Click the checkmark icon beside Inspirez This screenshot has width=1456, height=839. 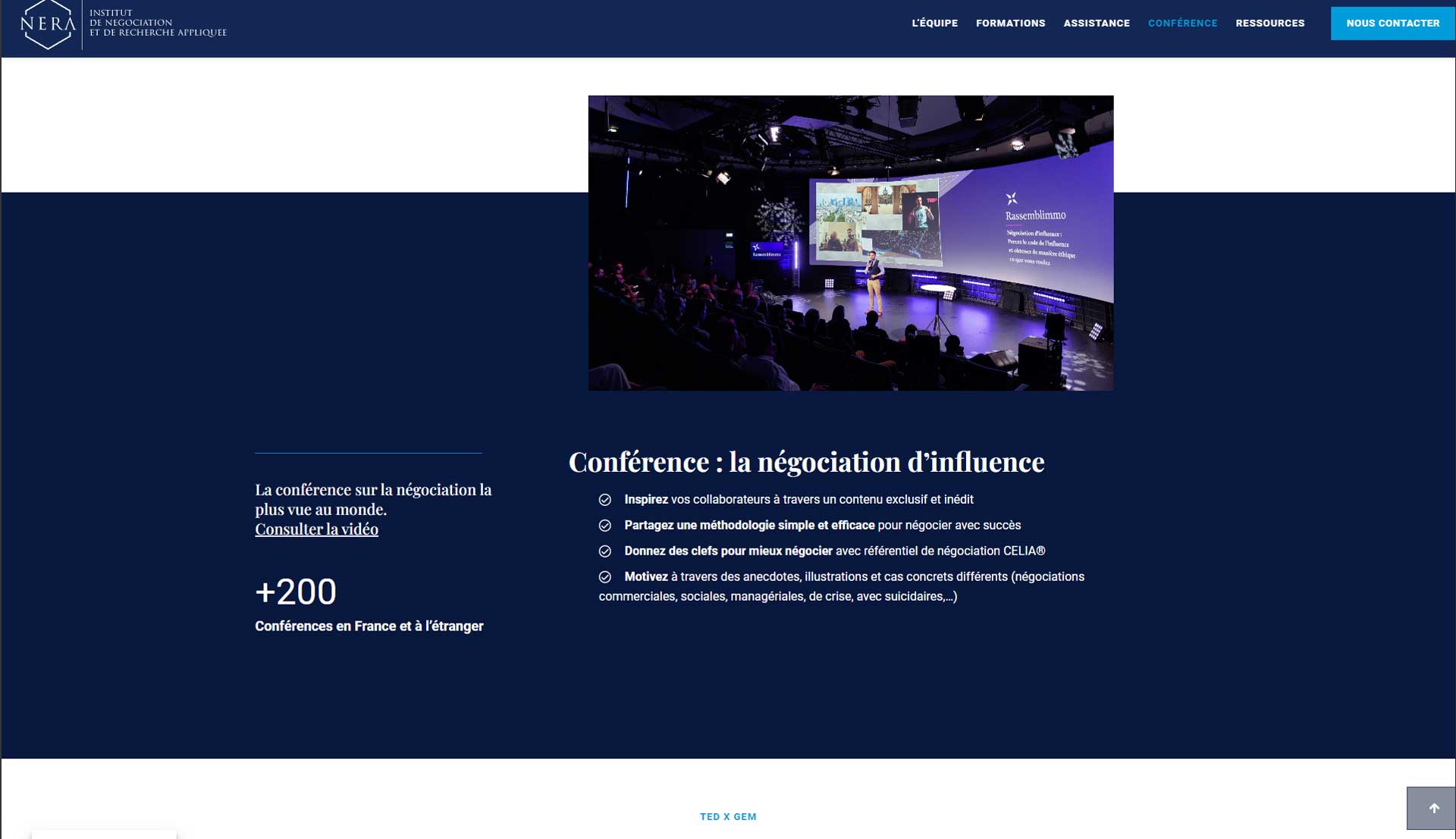(605, 500)
